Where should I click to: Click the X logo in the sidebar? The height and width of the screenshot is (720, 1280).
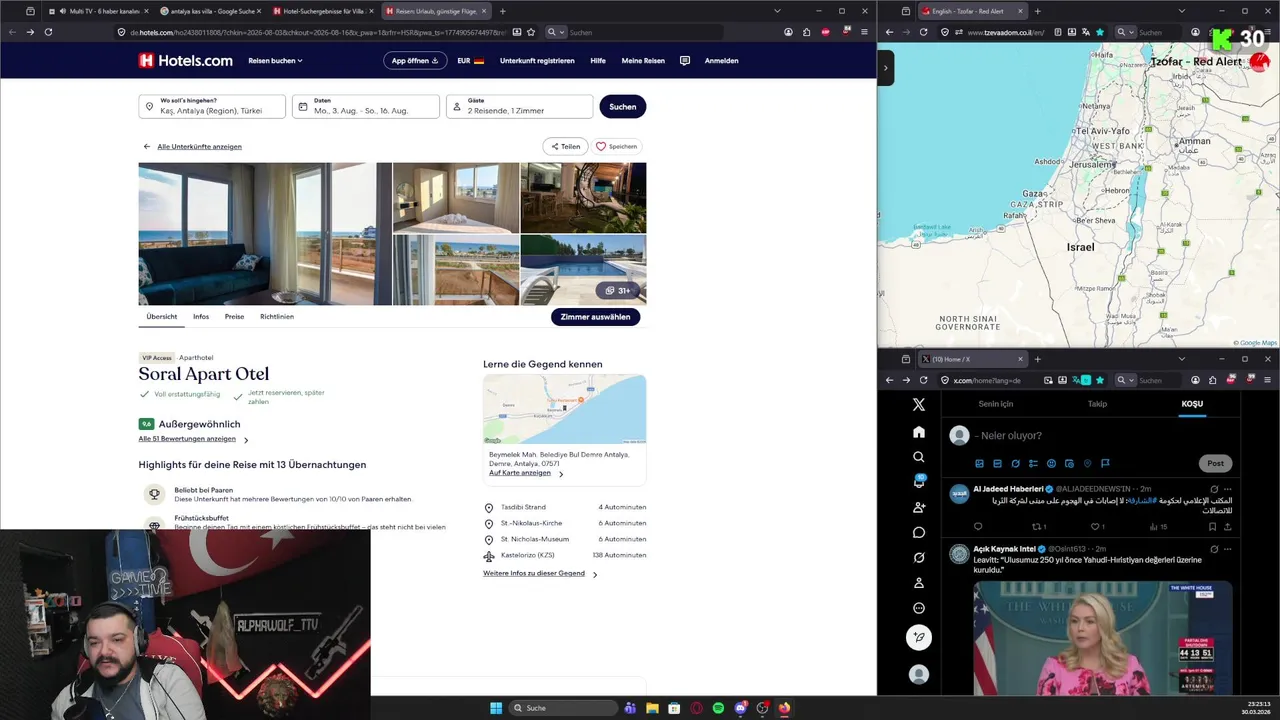point(919,404)
